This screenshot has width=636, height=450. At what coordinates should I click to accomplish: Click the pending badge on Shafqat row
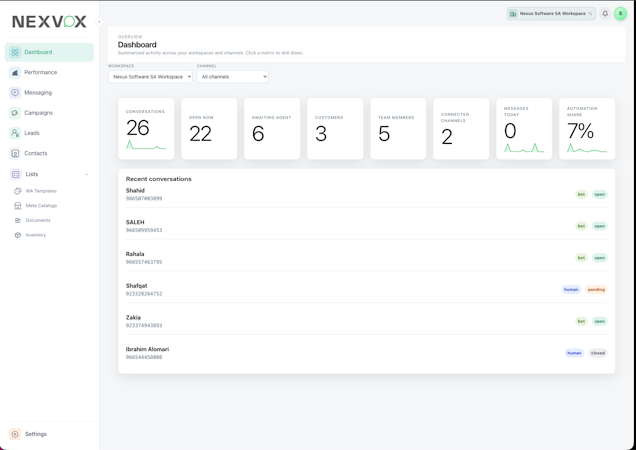pyautogui.click(x=596, y=289)
